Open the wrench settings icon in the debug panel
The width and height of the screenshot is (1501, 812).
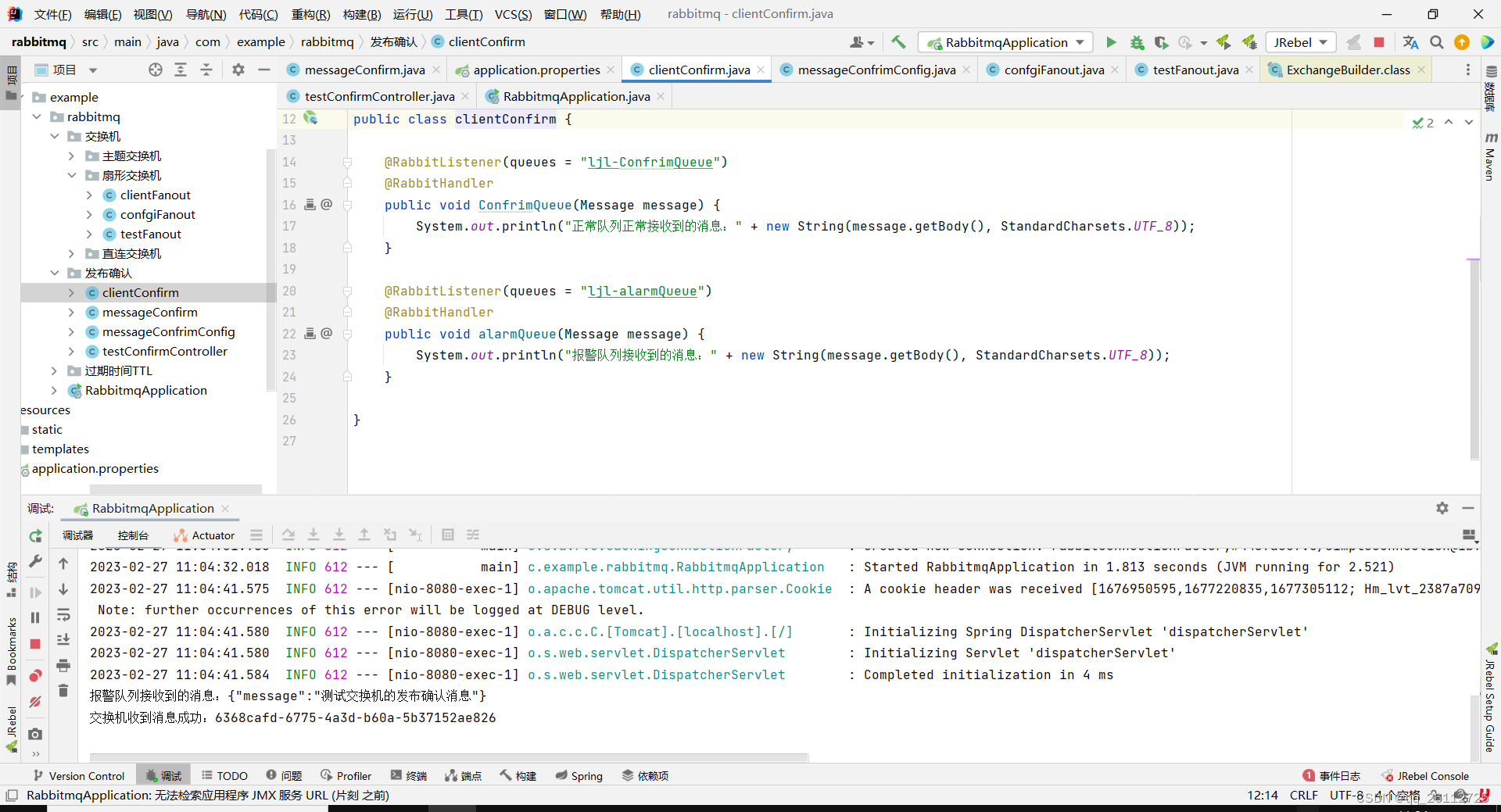click(x=35, y=561)
